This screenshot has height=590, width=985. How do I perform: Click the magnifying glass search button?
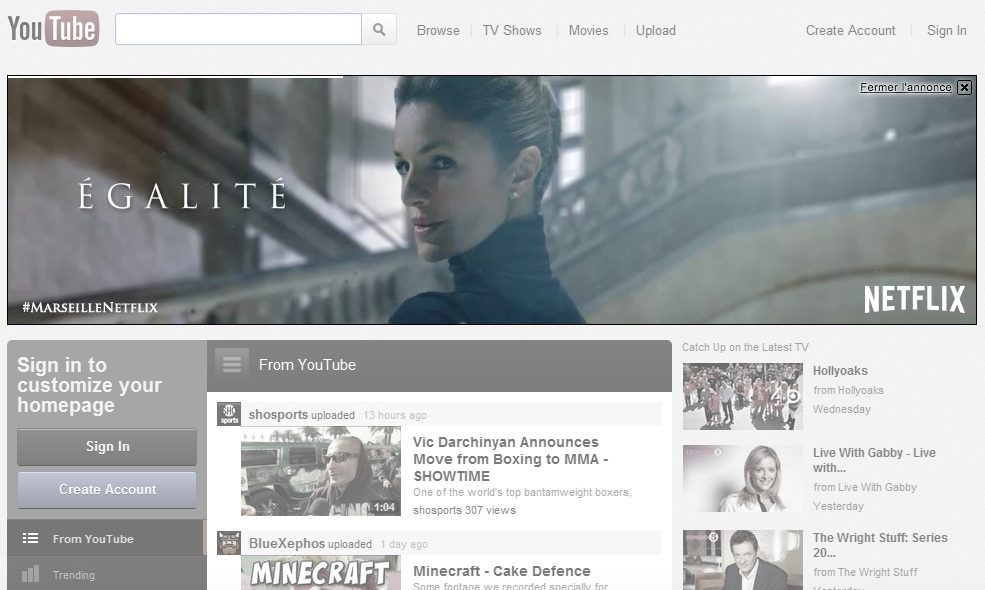click(379, 29)
